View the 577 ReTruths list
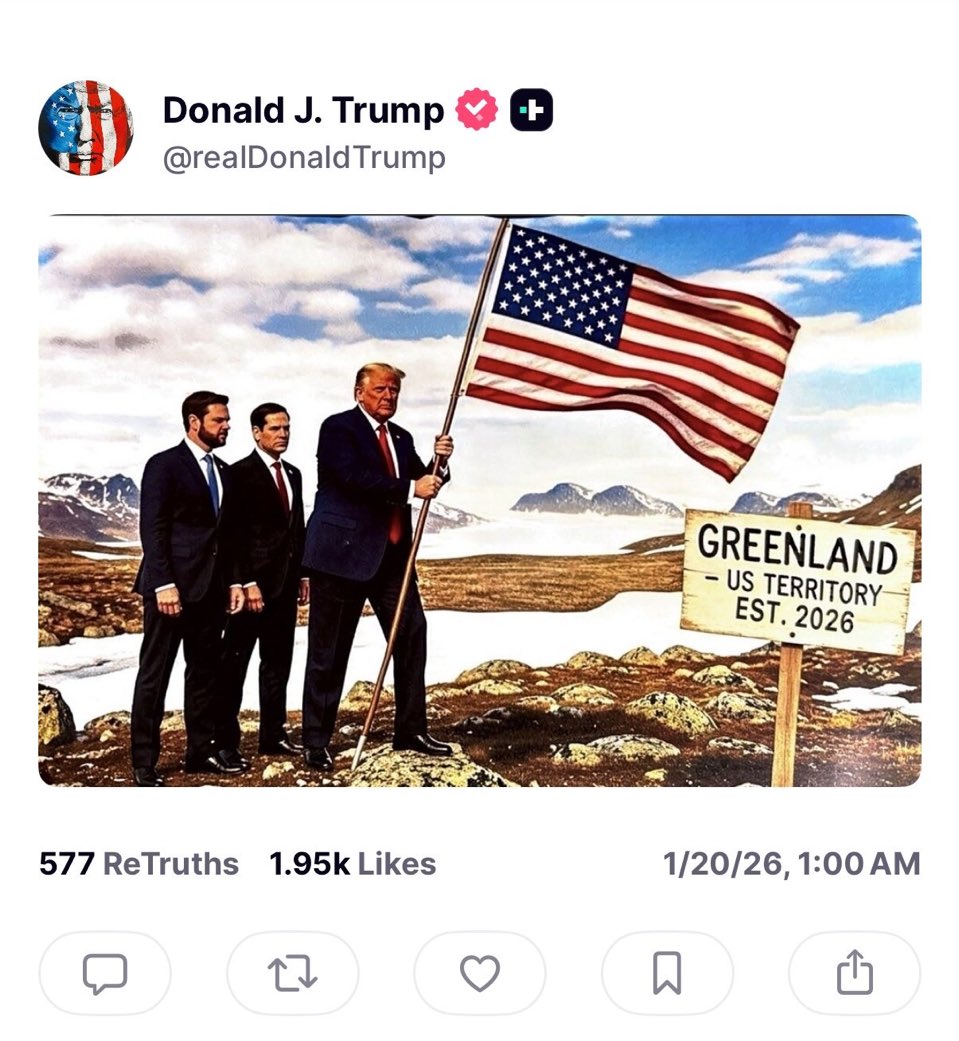Viewport: 959px width, 1041px height. tap(139, 864)
